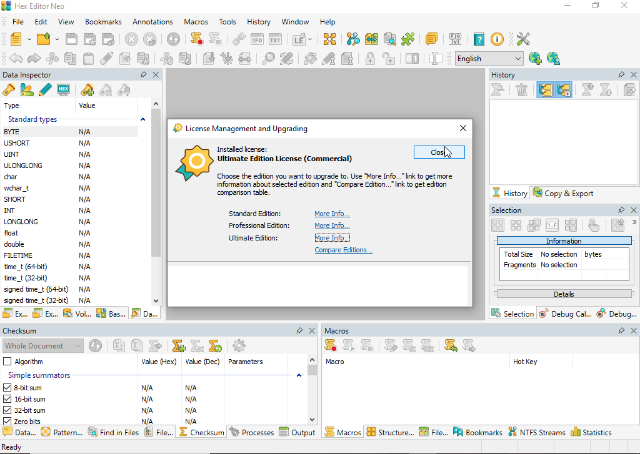640x454 pixels.
Task: Open the English language dropdown
Action: [x=489, y=58]
